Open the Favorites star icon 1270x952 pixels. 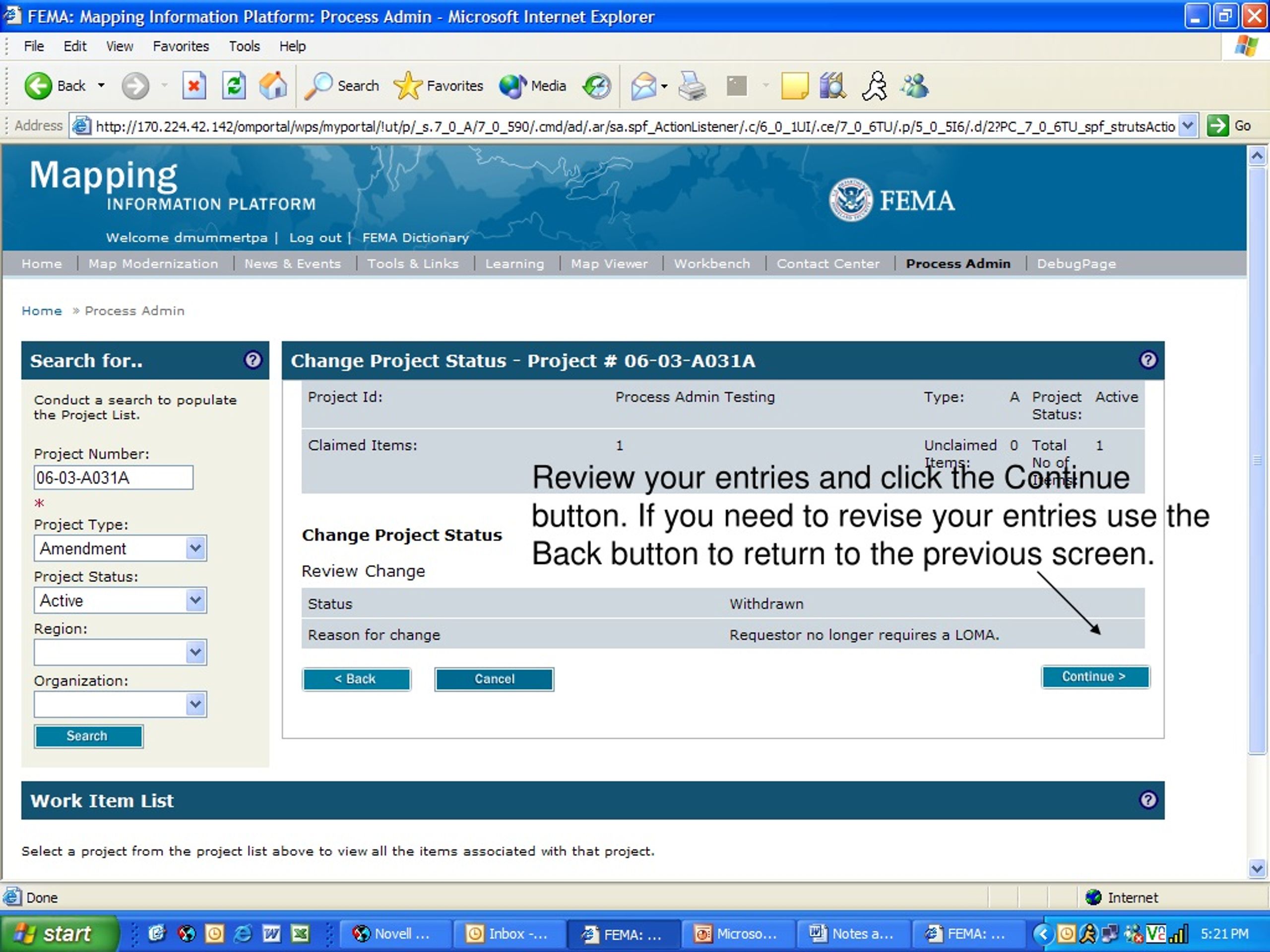[x=408, y=86]
